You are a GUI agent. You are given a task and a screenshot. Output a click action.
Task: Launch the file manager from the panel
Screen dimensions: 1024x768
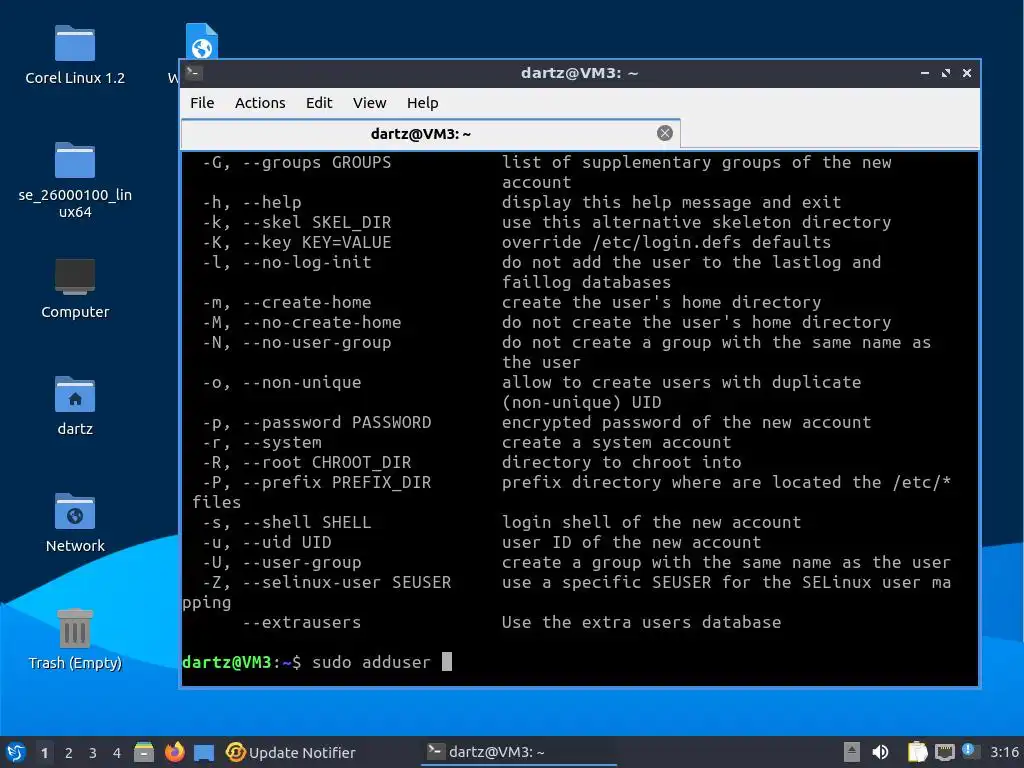tap(144, 752)
